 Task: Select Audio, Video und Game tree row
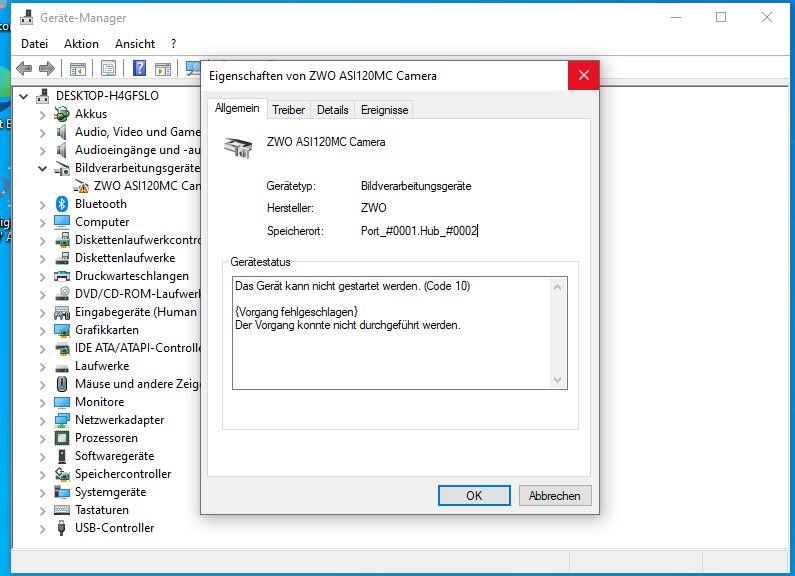pyautogui.click(x=137, y=132)
